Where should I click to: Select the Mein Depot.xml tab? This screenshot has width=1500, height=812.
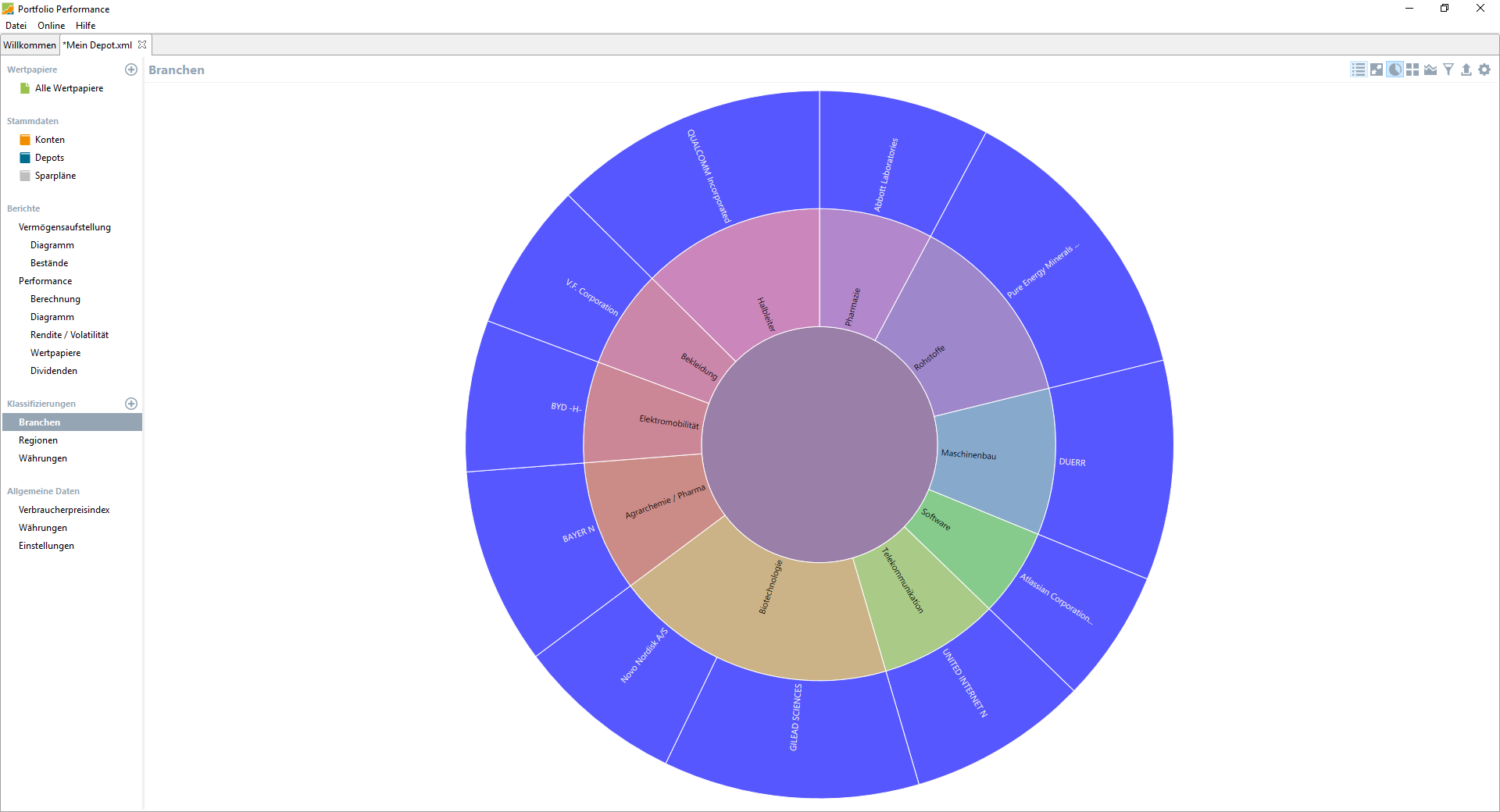[x=98, y=45]
